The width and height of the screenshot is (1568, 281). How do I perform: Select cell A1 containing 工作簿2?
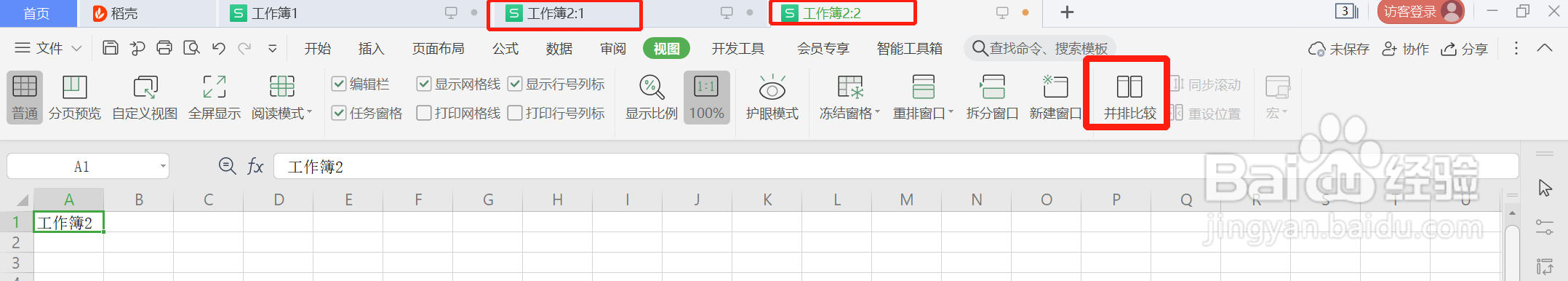point(69,222)
